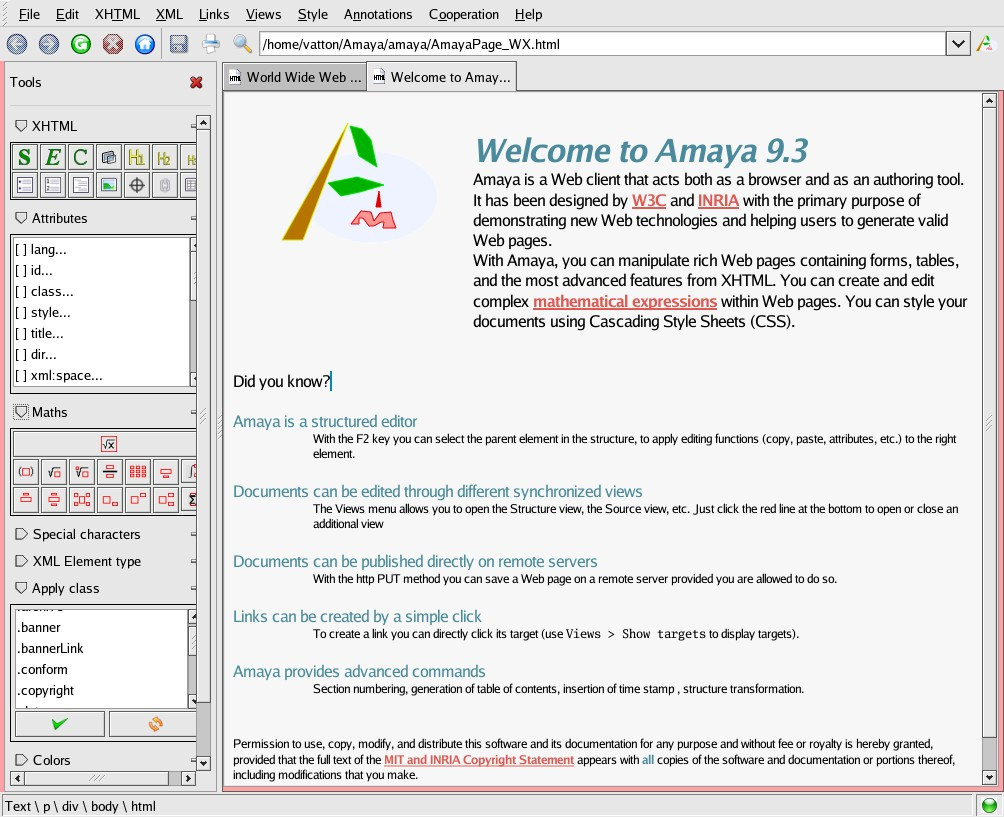Close the Tools panel with red X
This screenshot has width=1004, height=817.
click(x=197, y=83)
